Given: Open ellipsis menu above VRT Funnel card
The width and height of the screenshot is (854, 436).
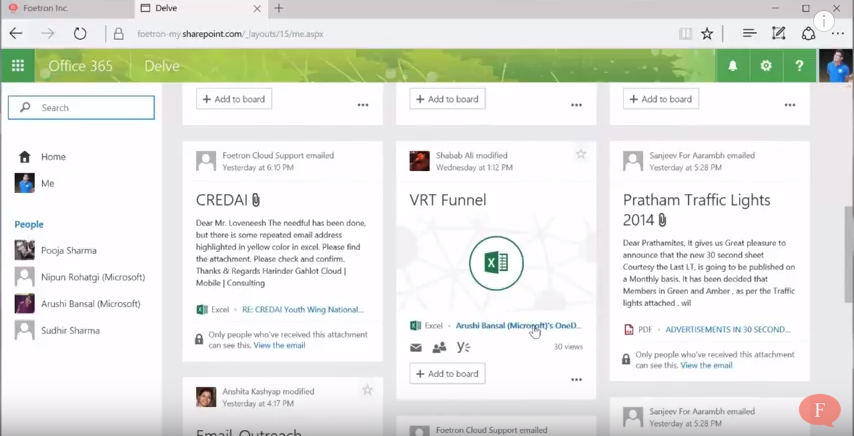Looking at the screenshot, I should point(576,105).
